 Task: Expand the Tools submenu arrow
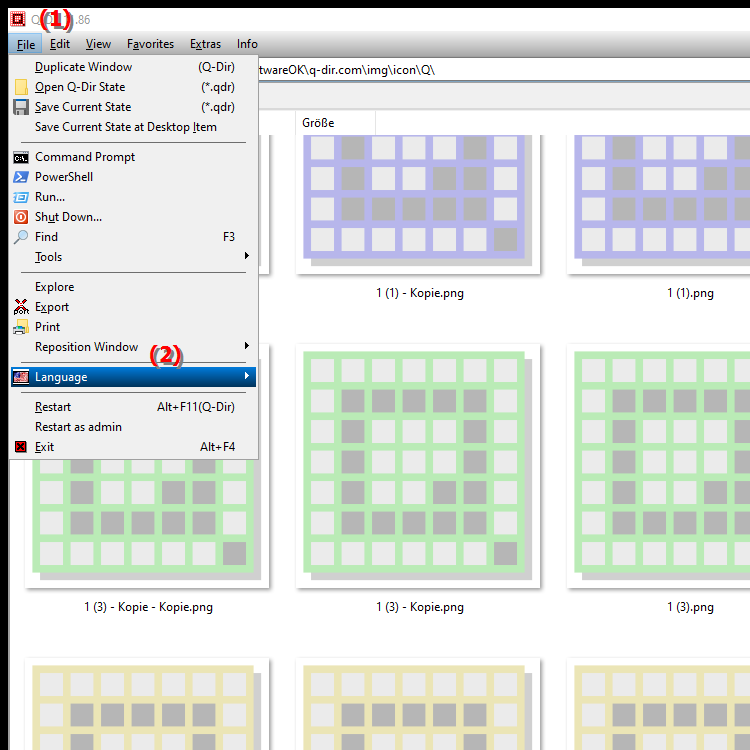point(247,256)
